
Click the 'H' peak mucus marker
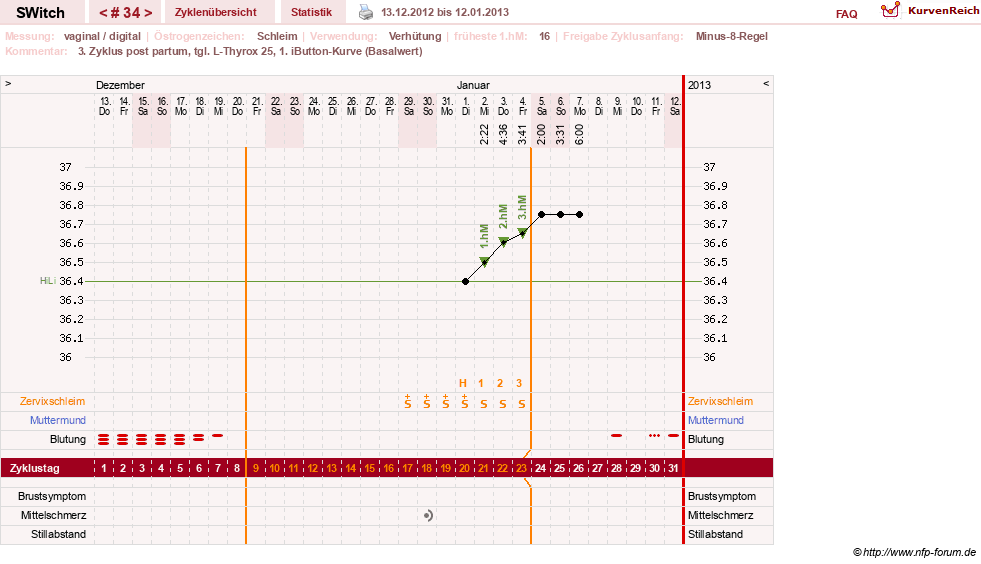(463, 383)
